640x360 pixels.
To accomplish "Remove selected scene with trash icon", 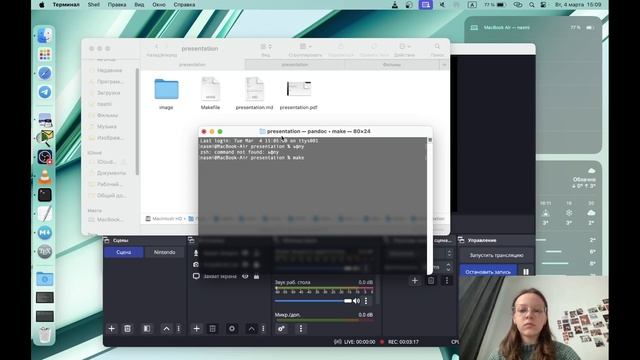I will (x=127, y=329).
